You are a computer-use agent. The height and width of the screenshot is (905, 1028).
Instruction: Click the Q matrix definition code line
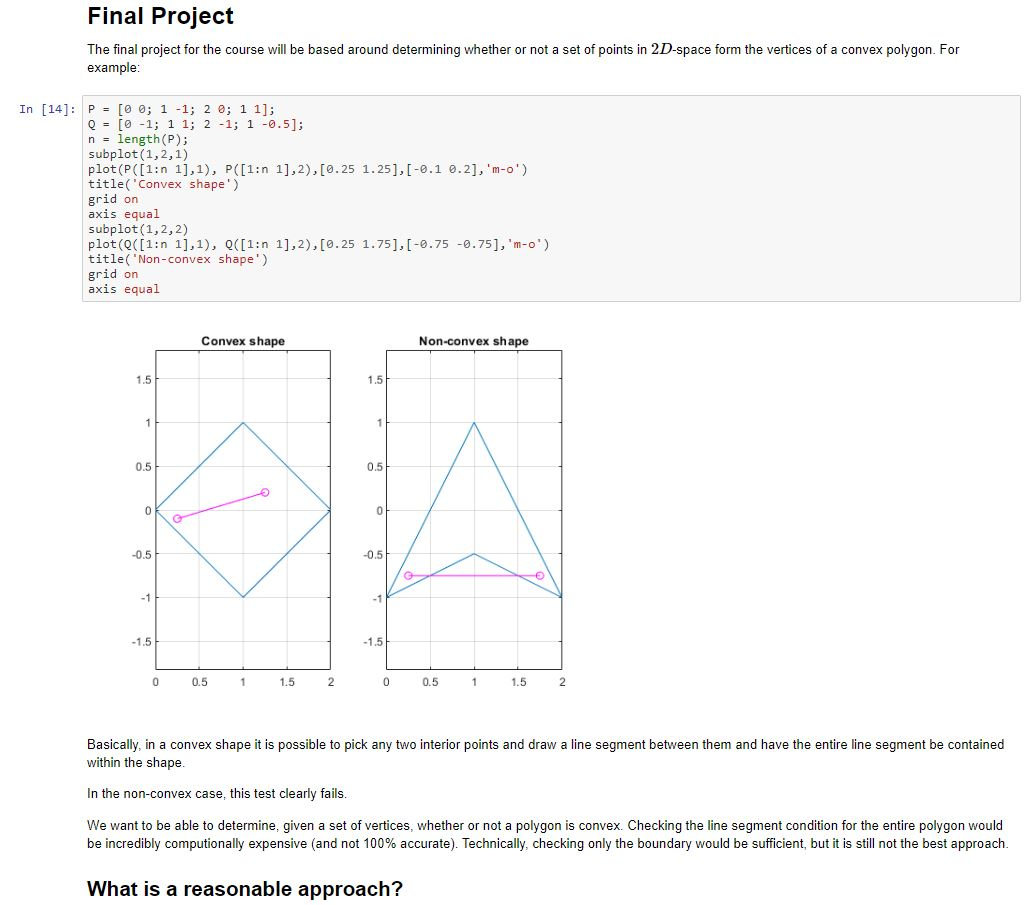(x=195, y=125)
